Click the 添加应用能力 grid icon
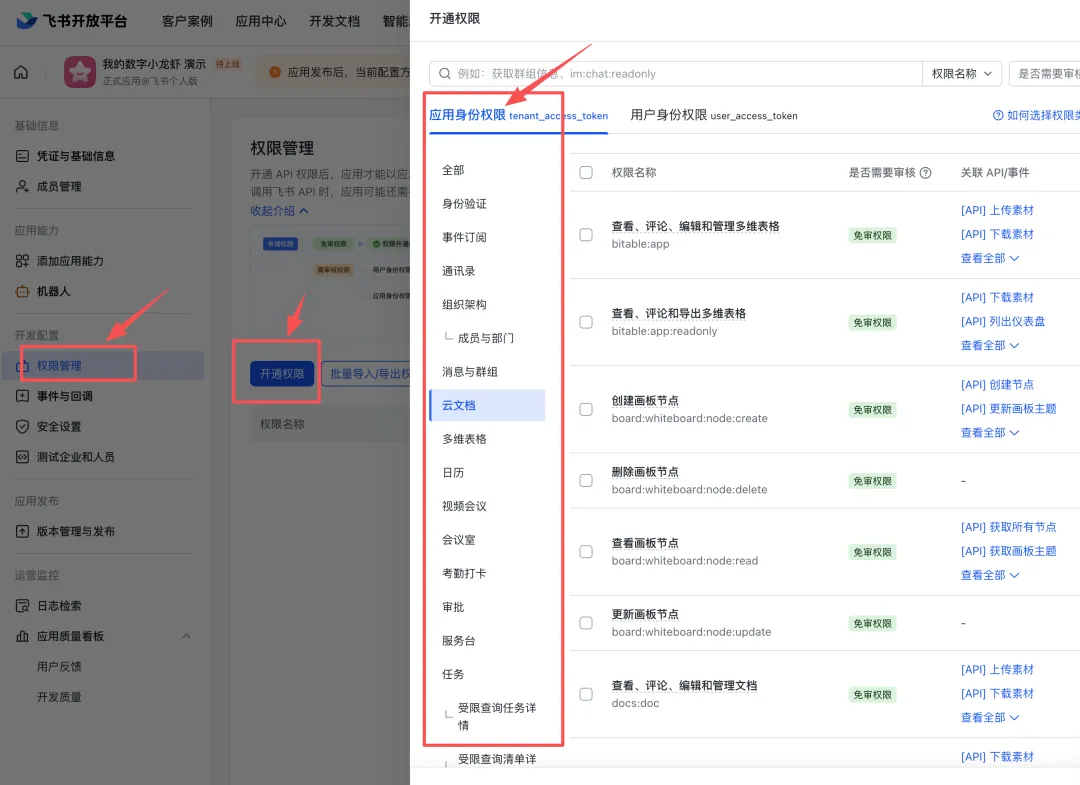1080x785 pixels. click(x=22, y=261)
